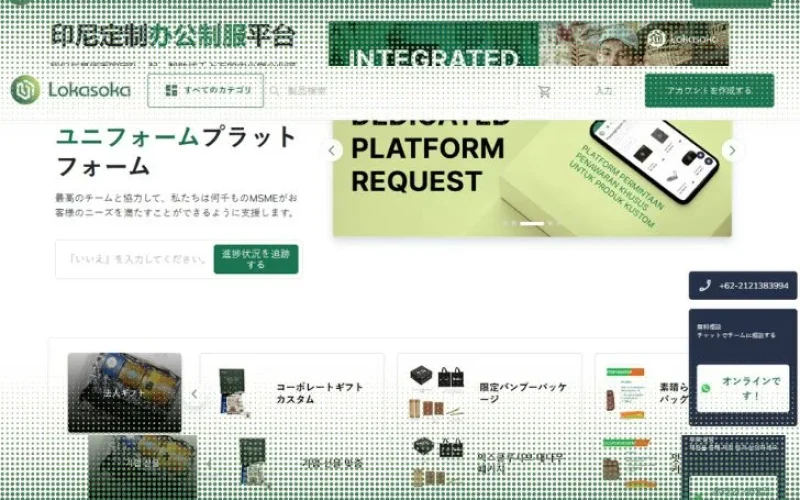800x500 pixels.
Task: Go to the previous hero banner slide
Action: (x=332, y=151)
